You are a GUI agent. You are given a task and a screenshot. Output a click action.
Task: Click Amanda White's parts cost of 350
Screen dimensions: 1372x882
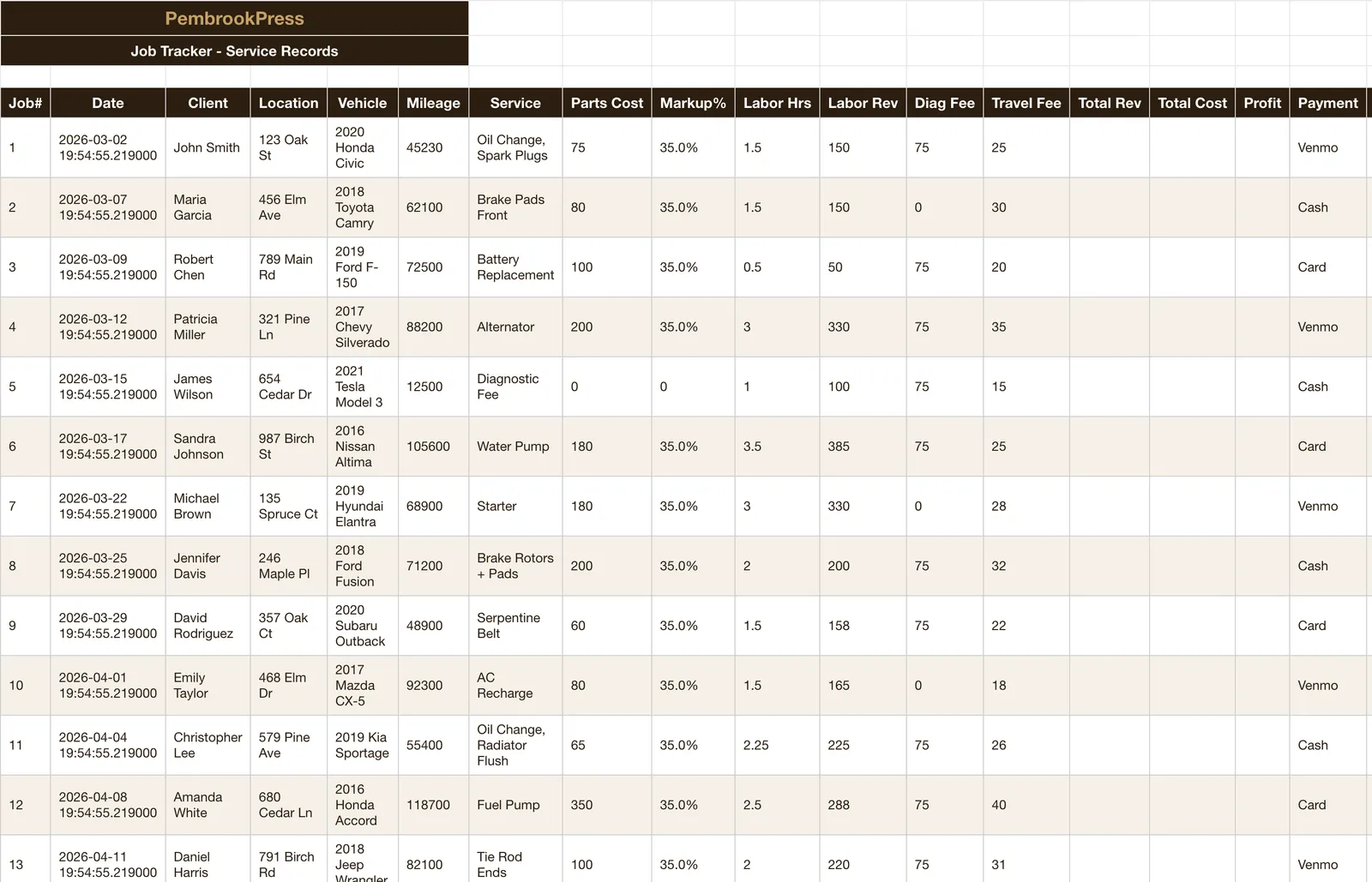coord(606,805)
